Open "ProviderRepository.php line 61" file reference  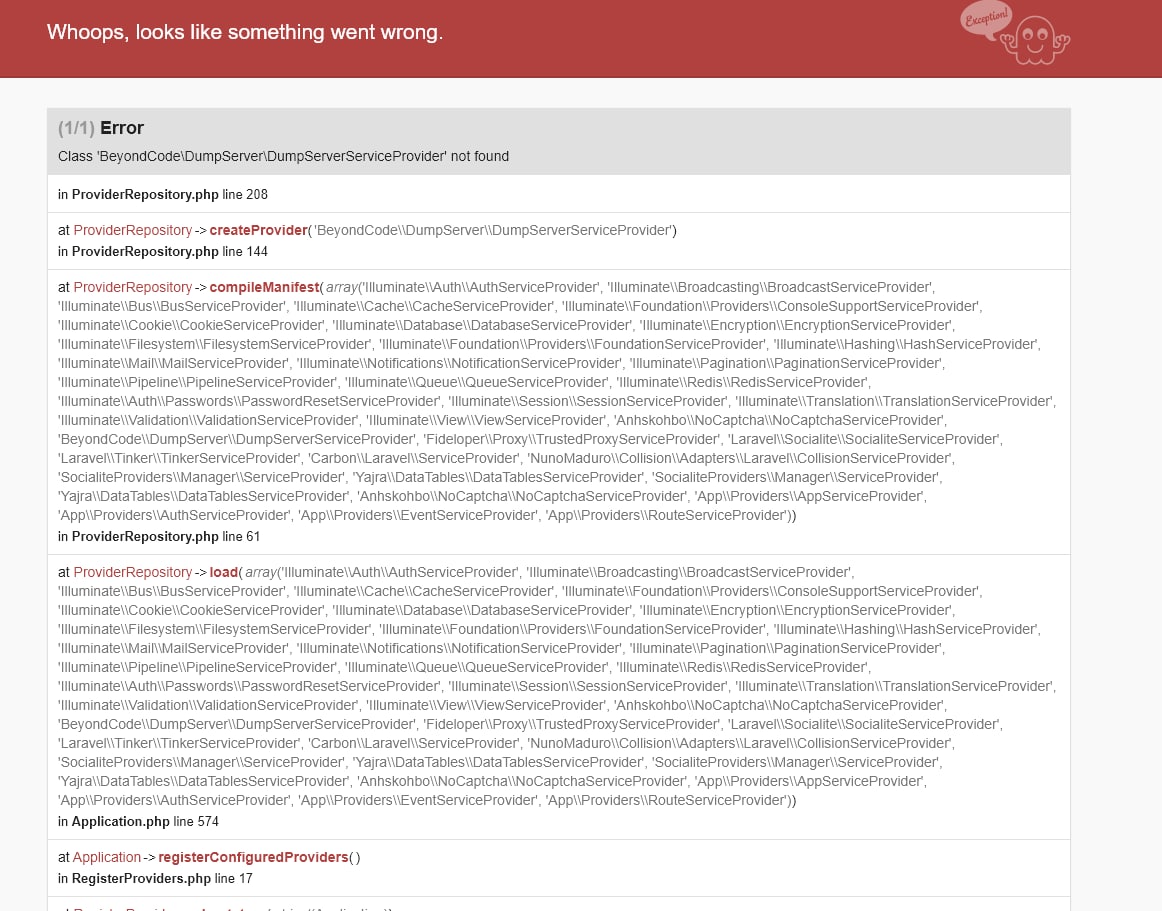point(159,536)
